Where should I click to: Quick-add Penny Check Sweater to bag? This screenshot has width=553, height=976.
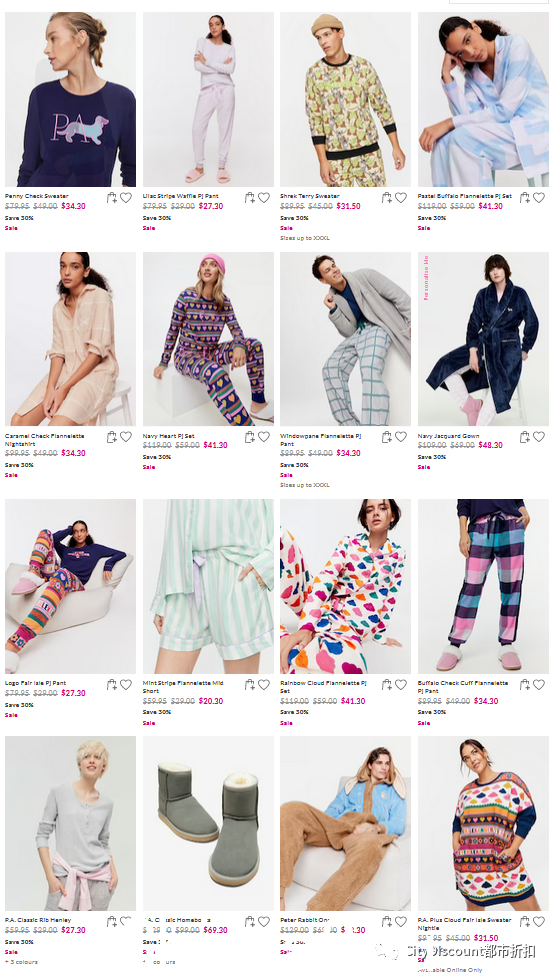[x=112, y=198]
